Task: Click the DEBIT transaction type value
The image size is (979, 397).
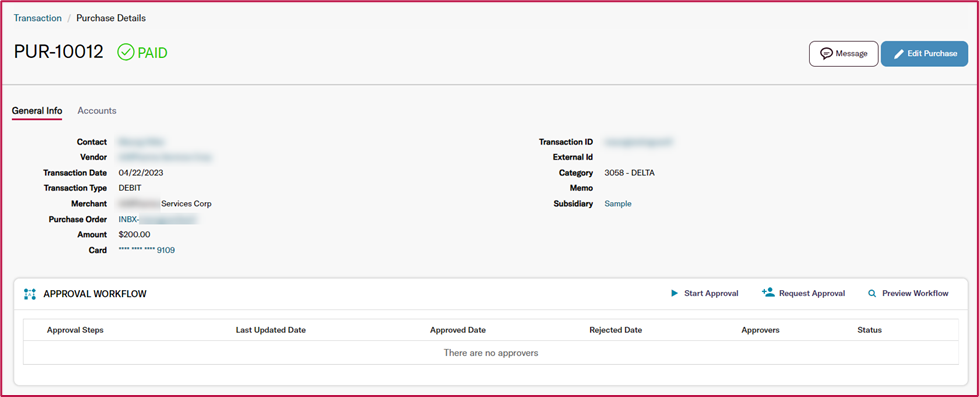Action: (x=130, y=188)
